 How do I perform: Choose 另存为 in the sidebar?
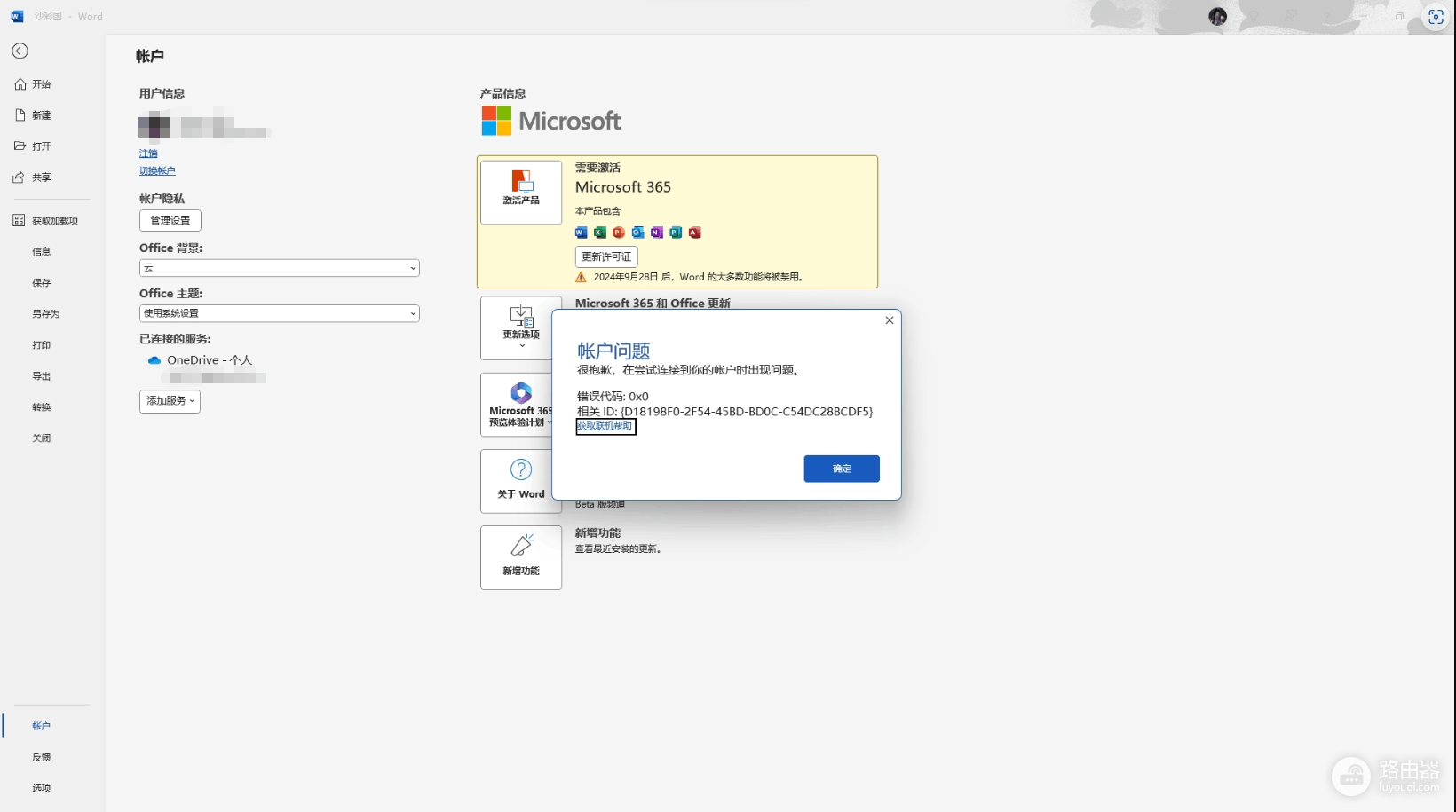(x=46, y=314)
